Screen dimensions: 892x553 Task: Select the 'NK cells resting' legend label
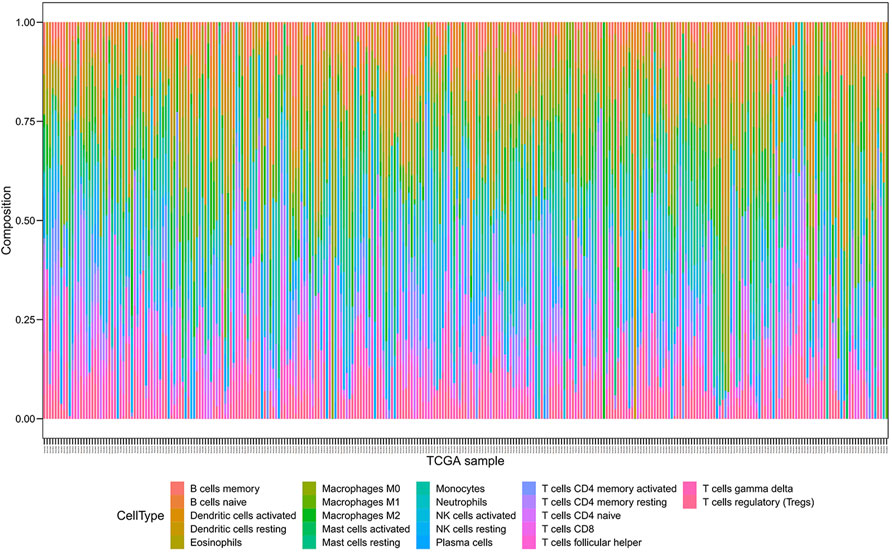[471, 529]
